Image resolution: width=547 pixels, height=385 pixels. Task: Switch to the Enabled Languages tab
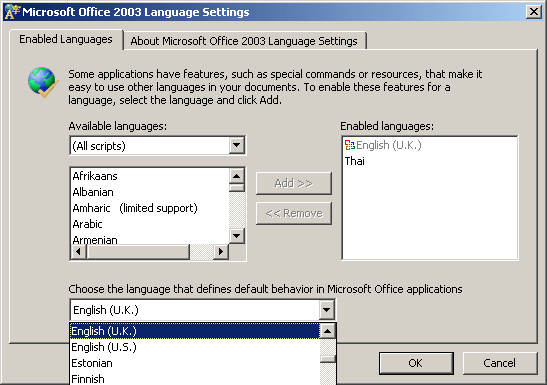tap(66, 39)
